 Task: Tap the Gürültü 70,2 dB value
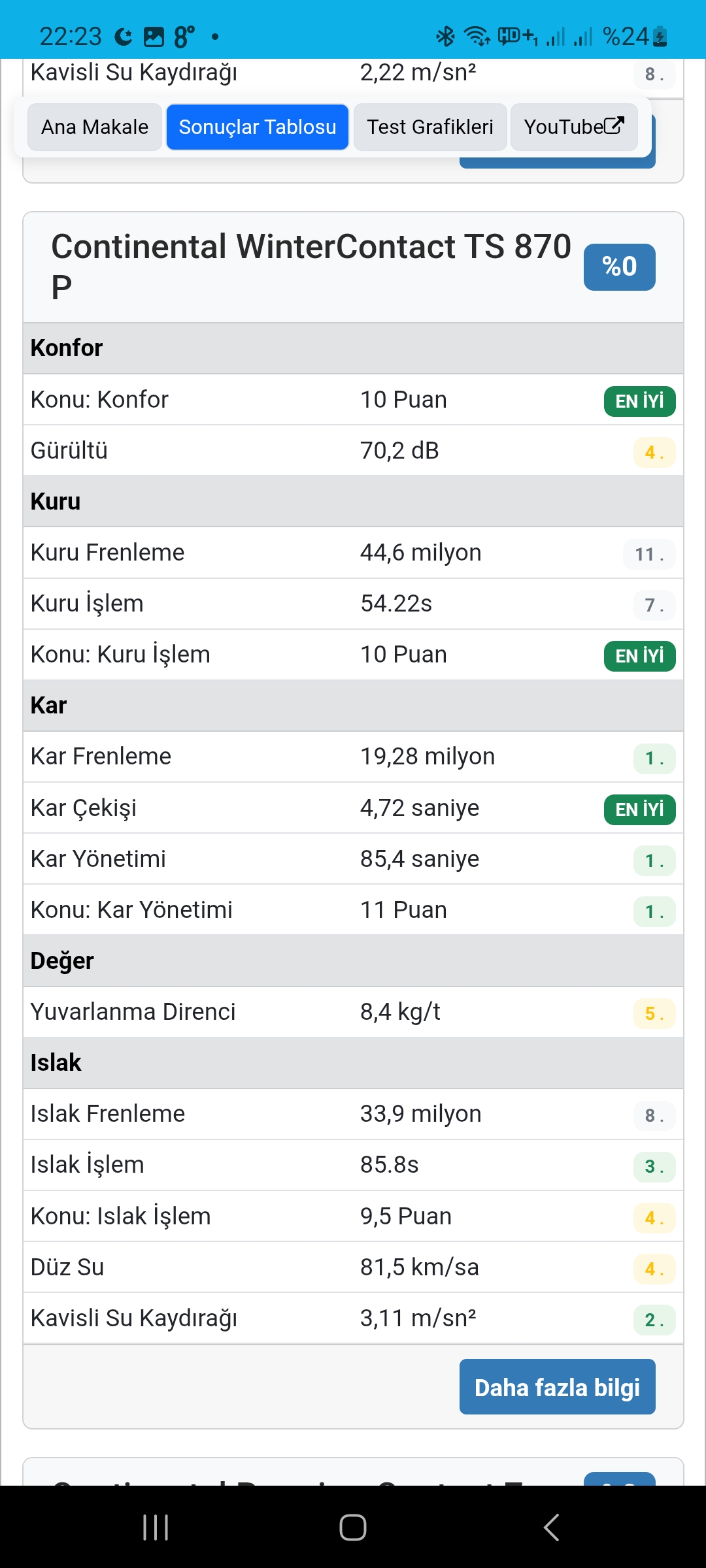(399, 451)
